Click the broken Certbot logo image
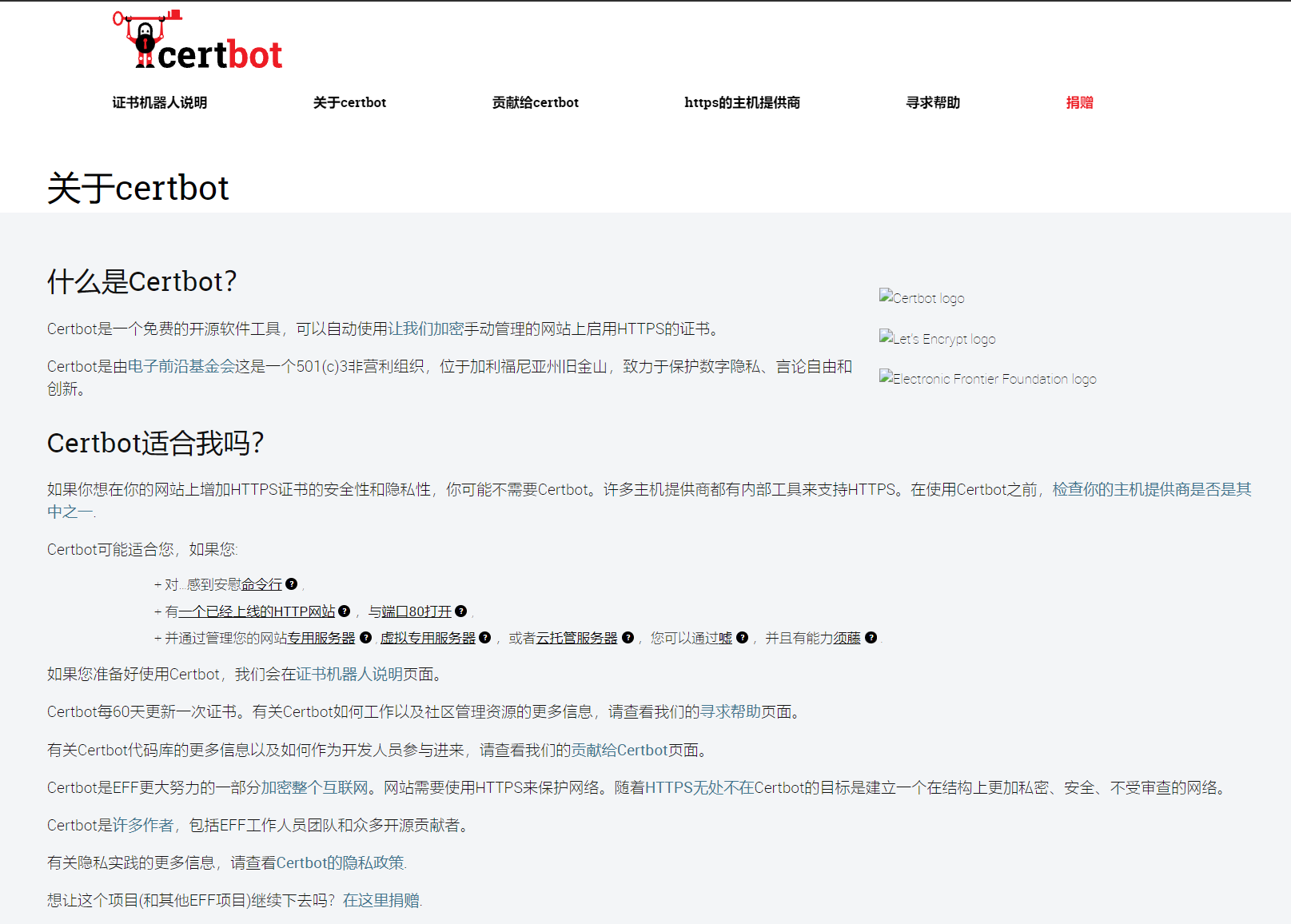Image resolution: width=1291 pixels, height=924 pixels. point(922,297)
